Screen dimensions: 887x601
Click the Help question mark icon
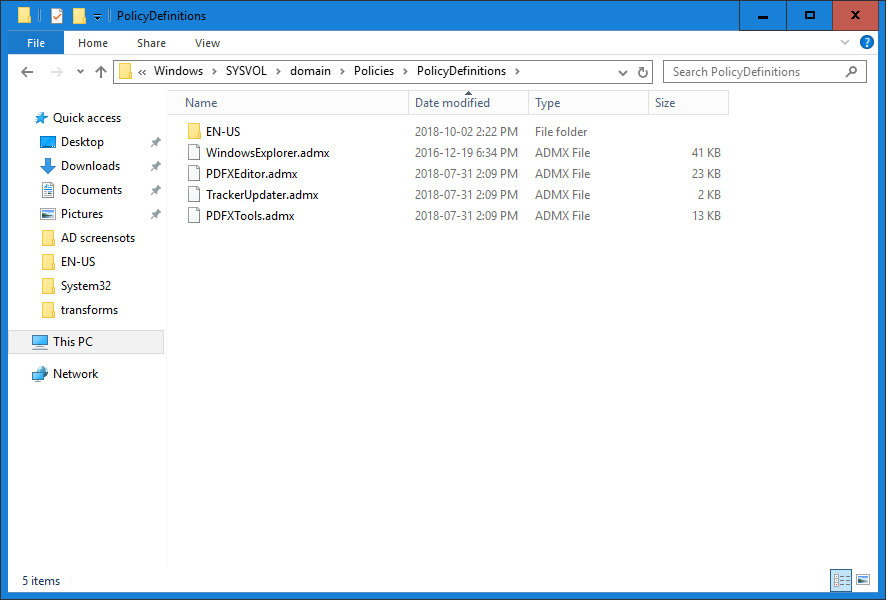(867, 43)
